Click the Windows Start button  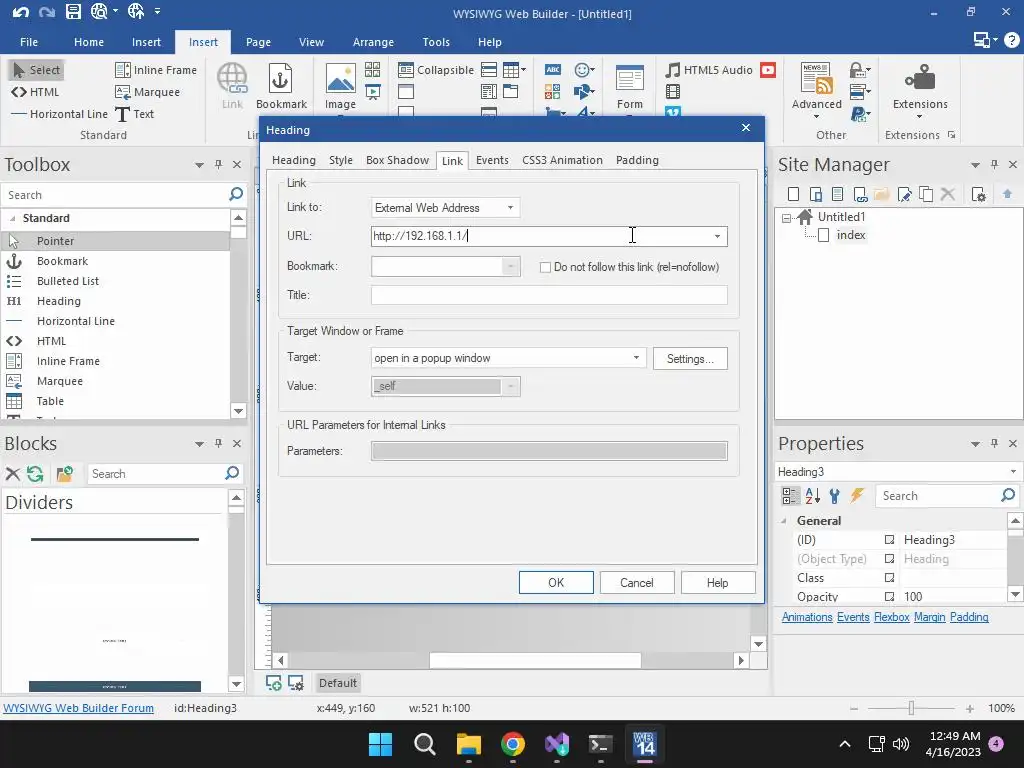tap(381, 744)
